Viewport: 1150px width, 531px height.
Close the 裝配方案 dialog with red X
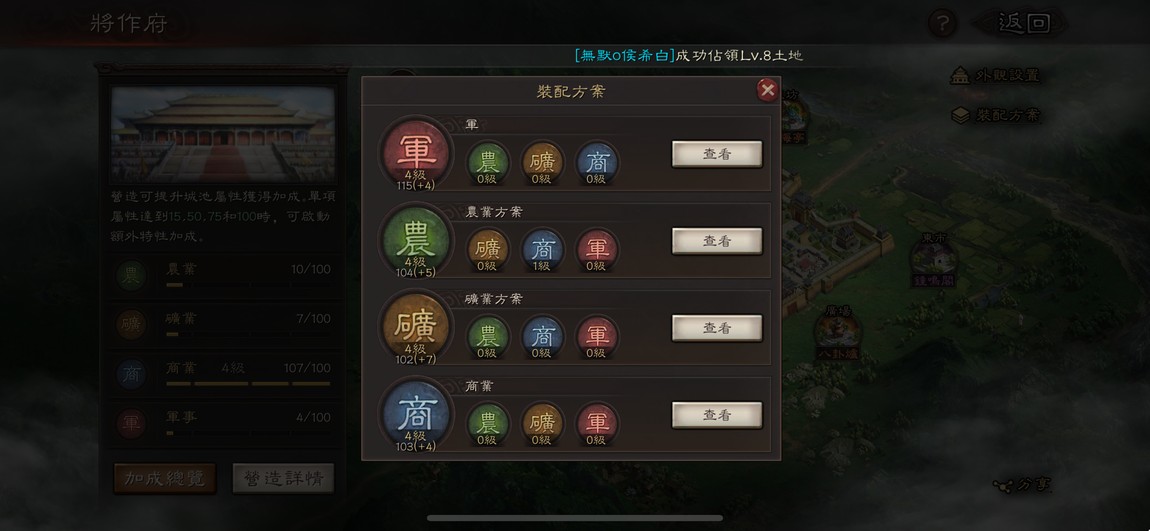(767, 89)
